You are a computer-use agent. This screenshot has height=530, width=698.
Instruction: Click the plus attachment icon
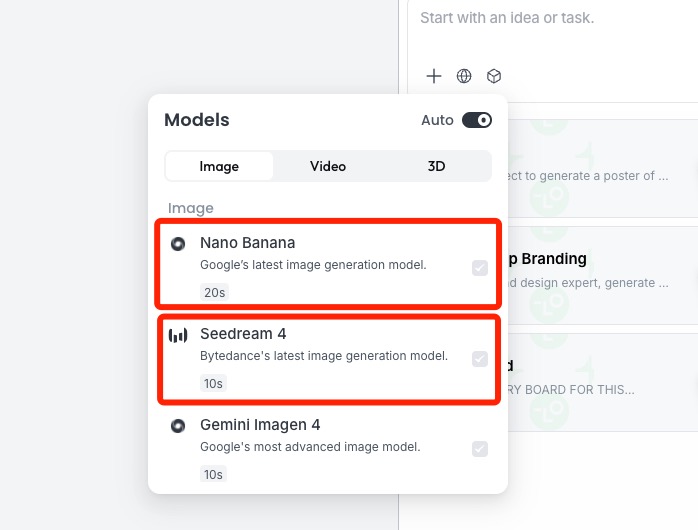pos(434,76)
